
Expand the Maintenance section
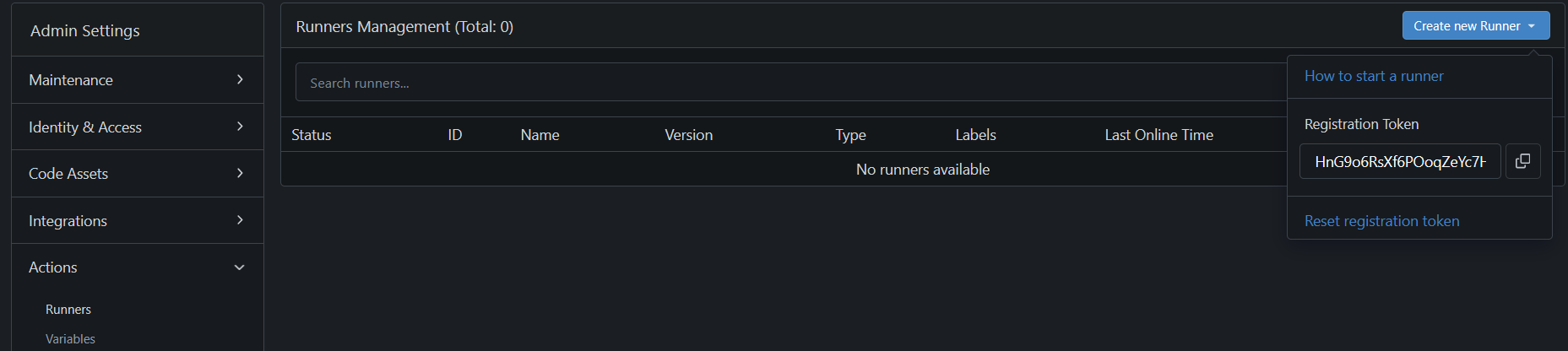click(x=137, y=80)
